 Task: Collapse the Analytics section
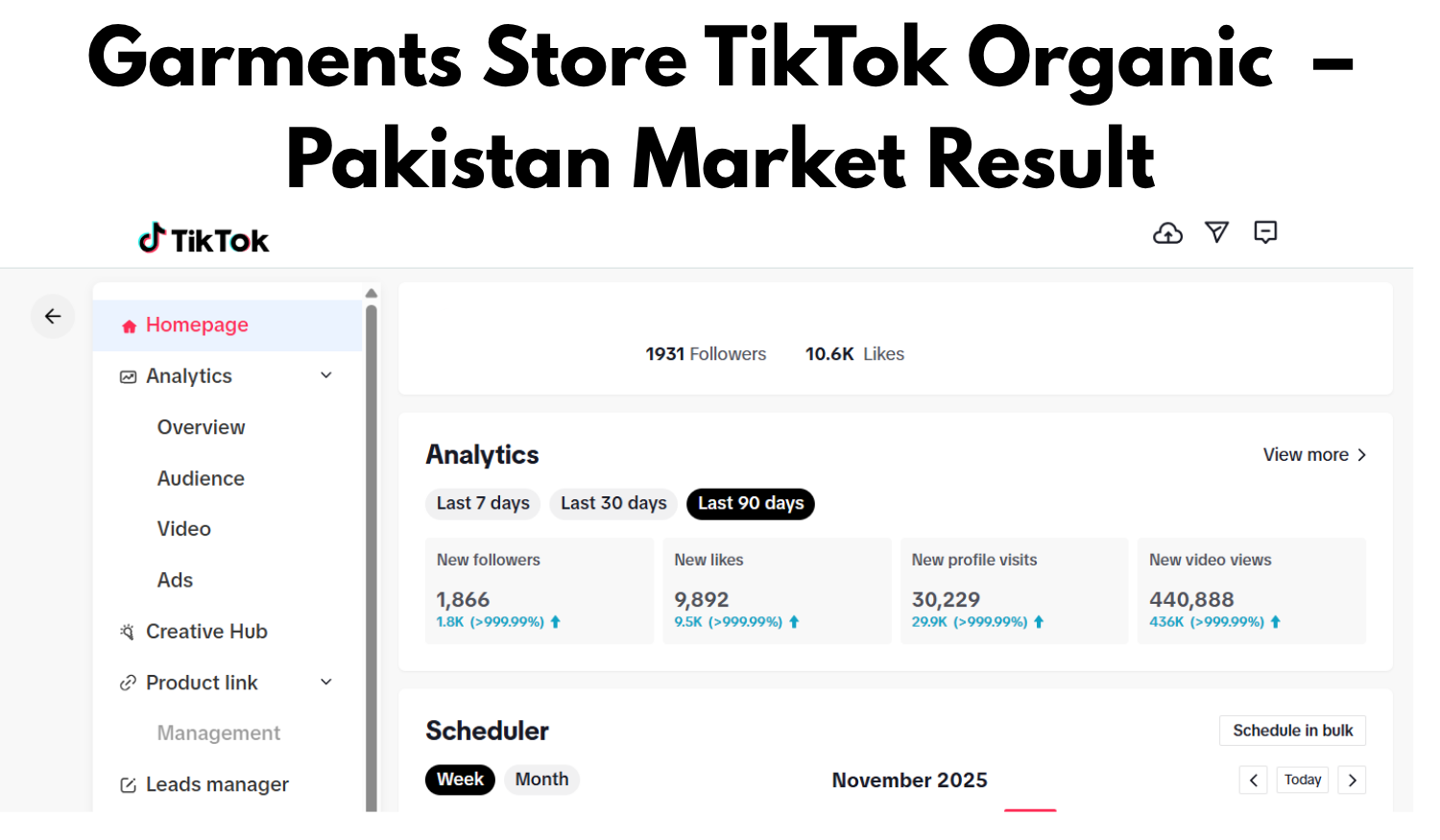coord(325,375)
